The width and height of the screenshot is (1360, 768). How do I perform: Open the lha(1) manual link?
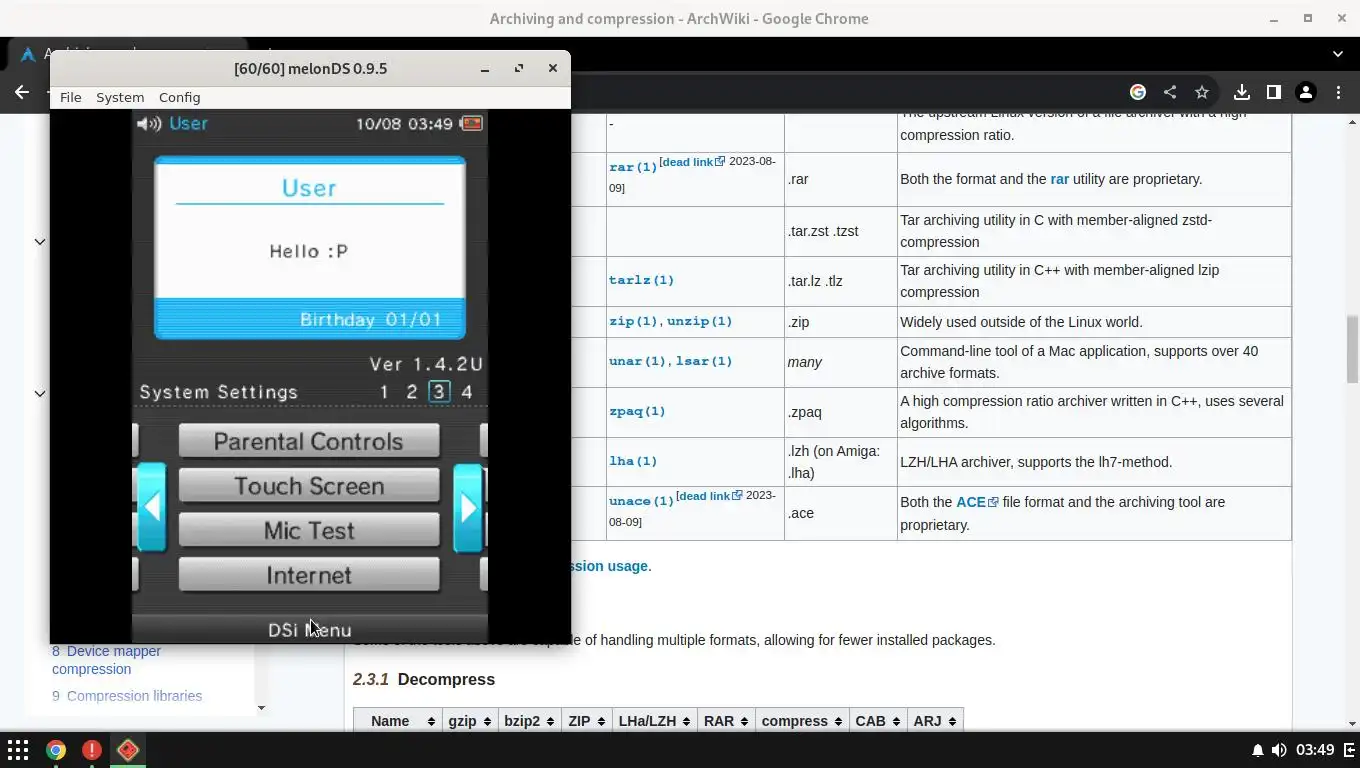(x=633, y=461)
